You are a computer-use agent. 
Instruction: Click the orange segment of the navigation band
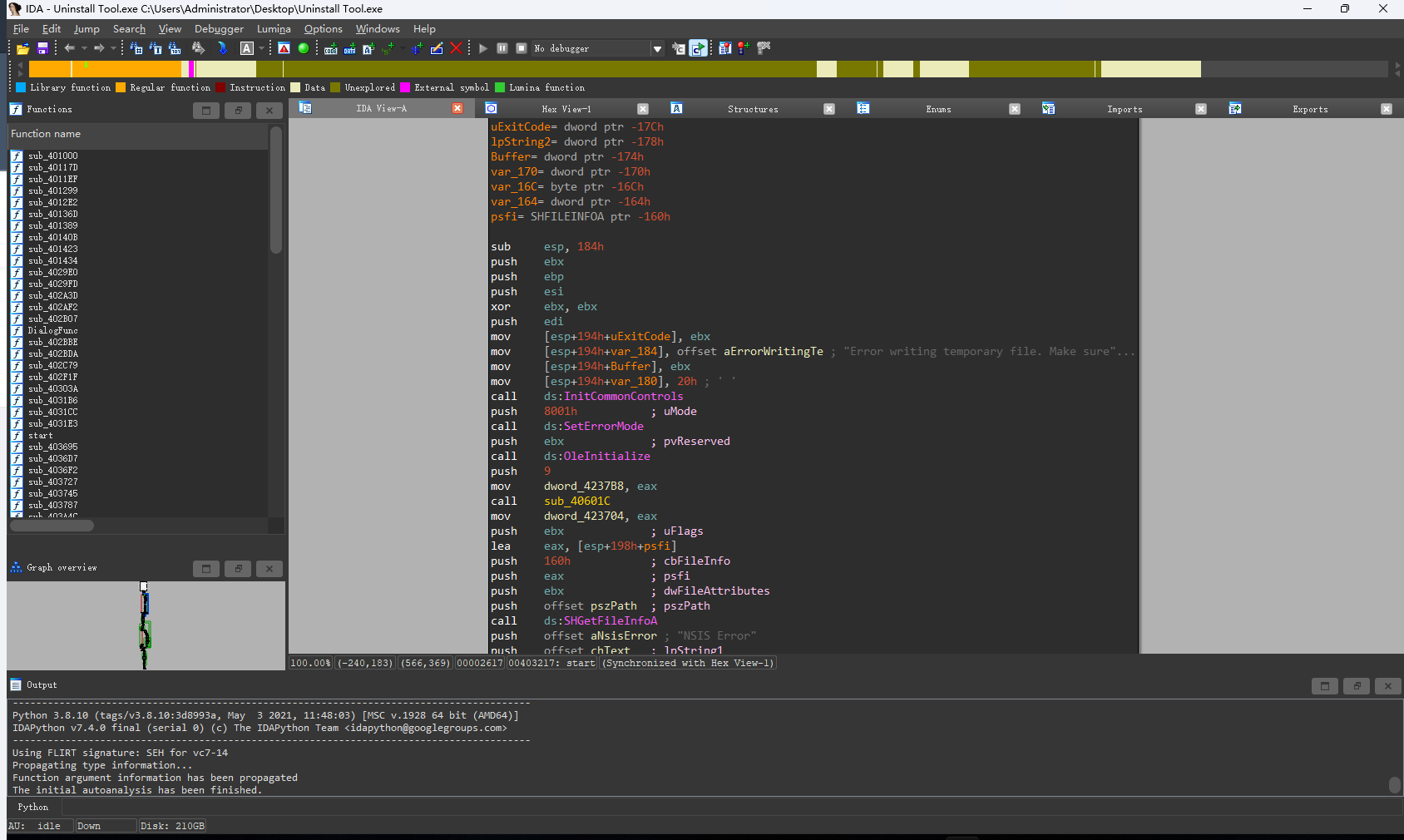[x=106, y=69]
